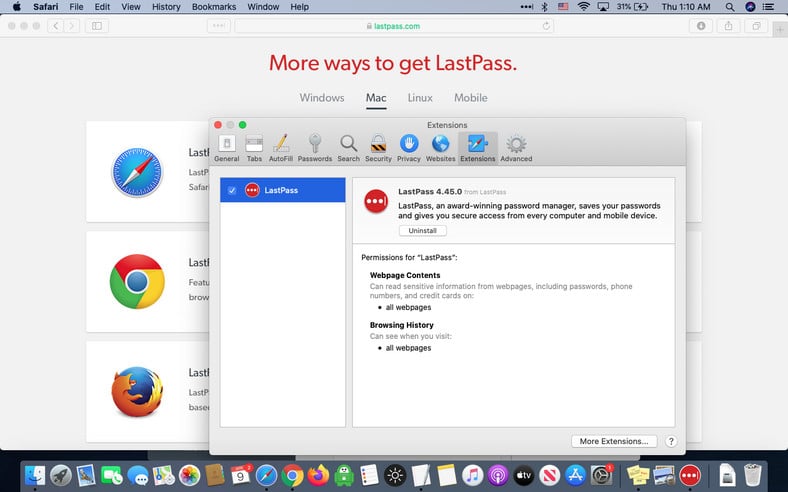Screen dimensions: 788x492
Task: Open the AutoFill preferences pane
Action: click(x=281, y=148)
